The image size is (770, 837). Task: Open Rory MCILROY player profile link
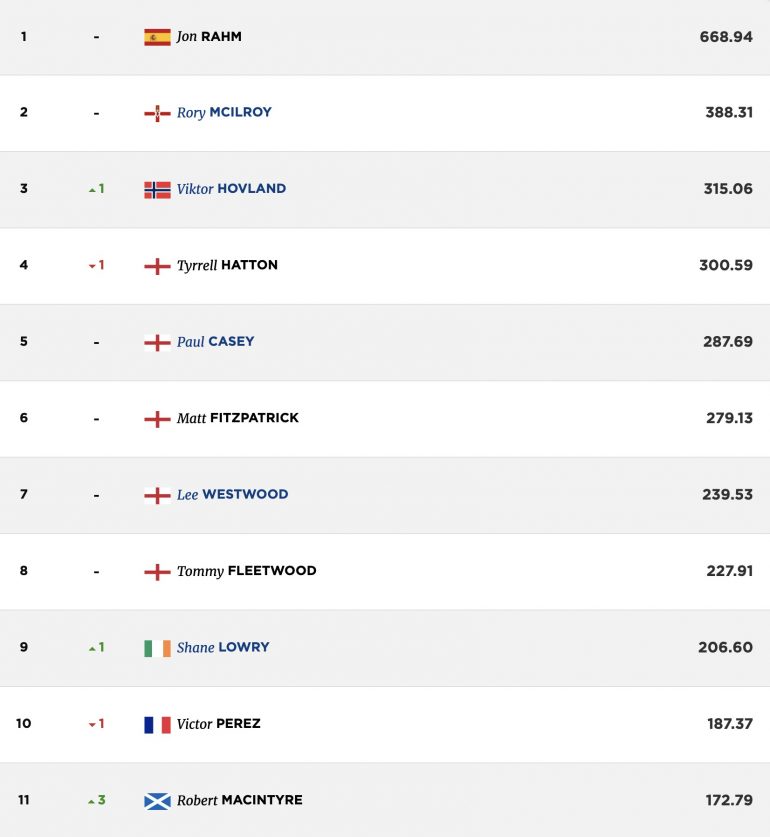[x=224, y=113]
